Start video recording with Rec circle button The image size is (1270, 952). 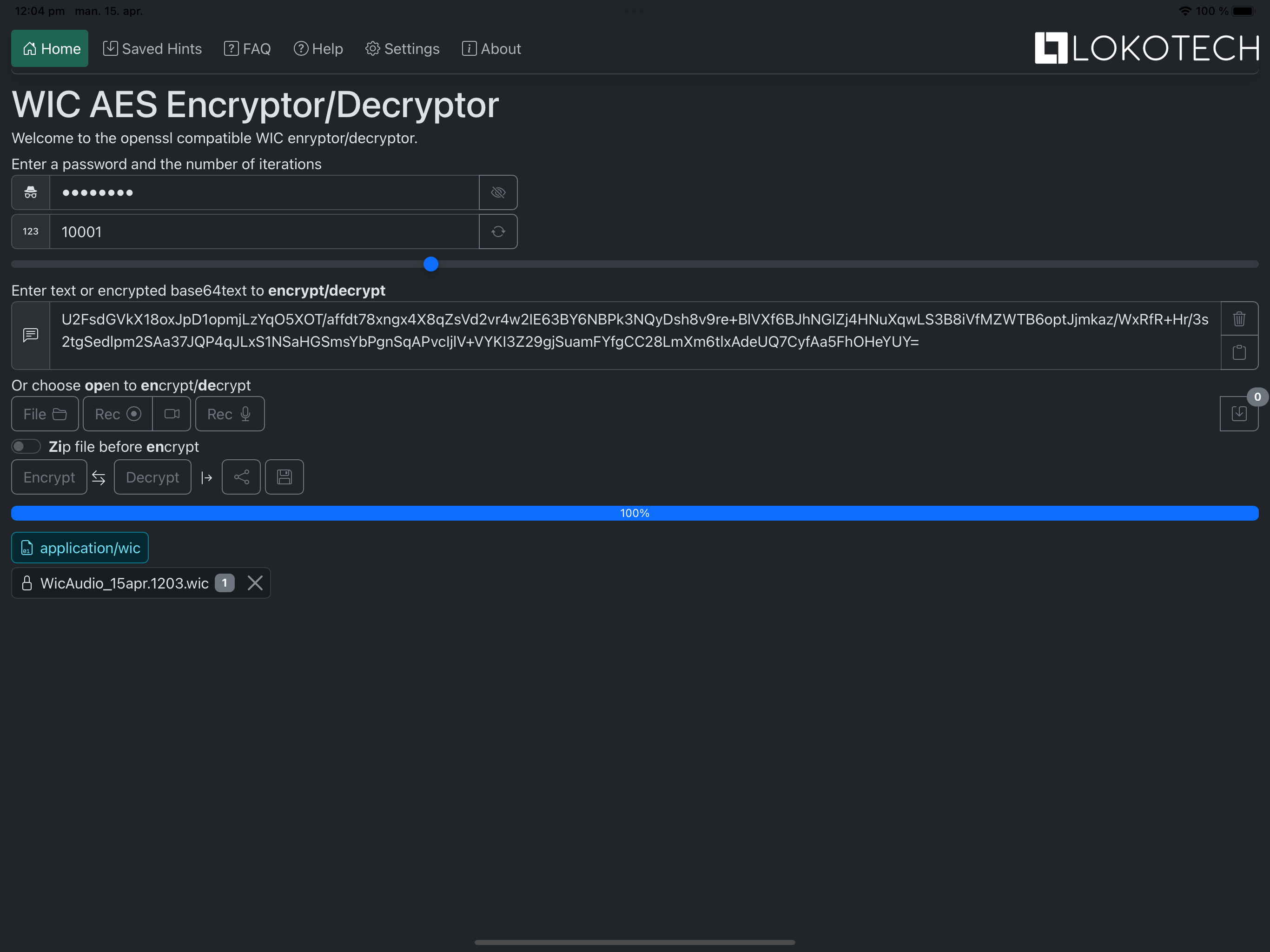point(118,413)
